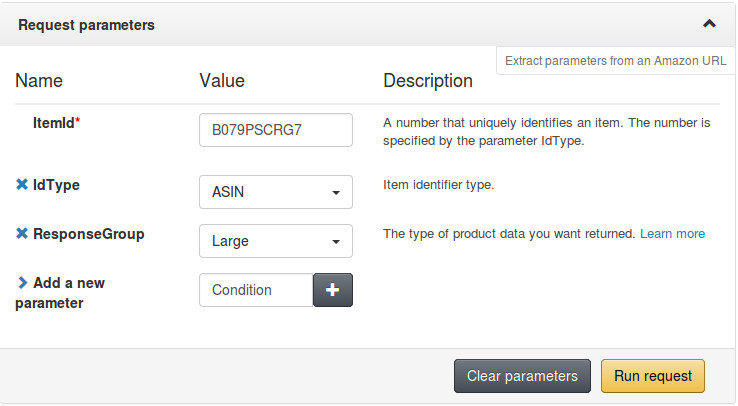Click the ItemId required parameter label

pyautogui.click(x=56, y=123)
